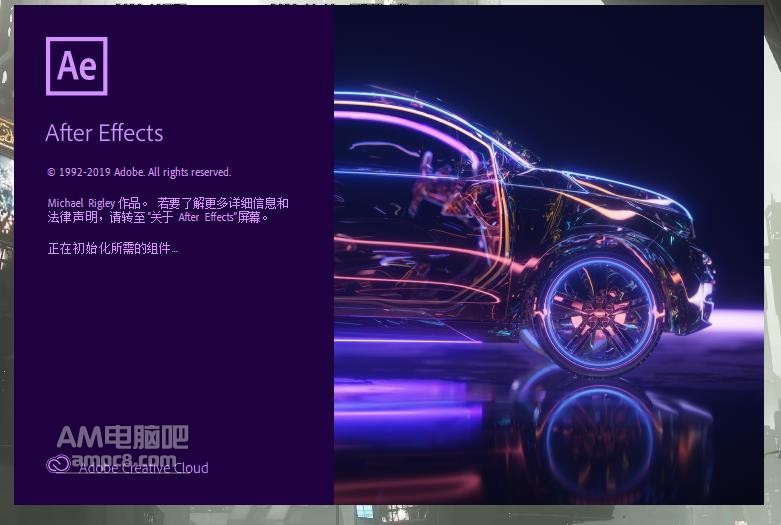781x525 pixels.
Task: Click the Ae application logo
Action: [x=77, y=66]
